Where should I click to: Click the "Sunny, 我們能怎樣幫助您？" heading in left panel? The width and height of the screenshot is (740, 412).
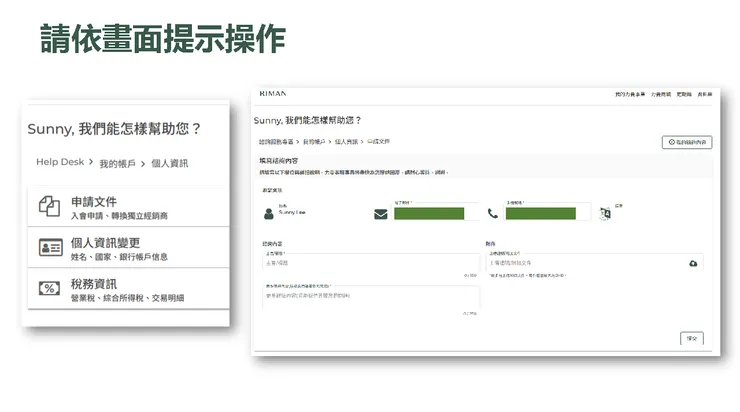[114, 129]
